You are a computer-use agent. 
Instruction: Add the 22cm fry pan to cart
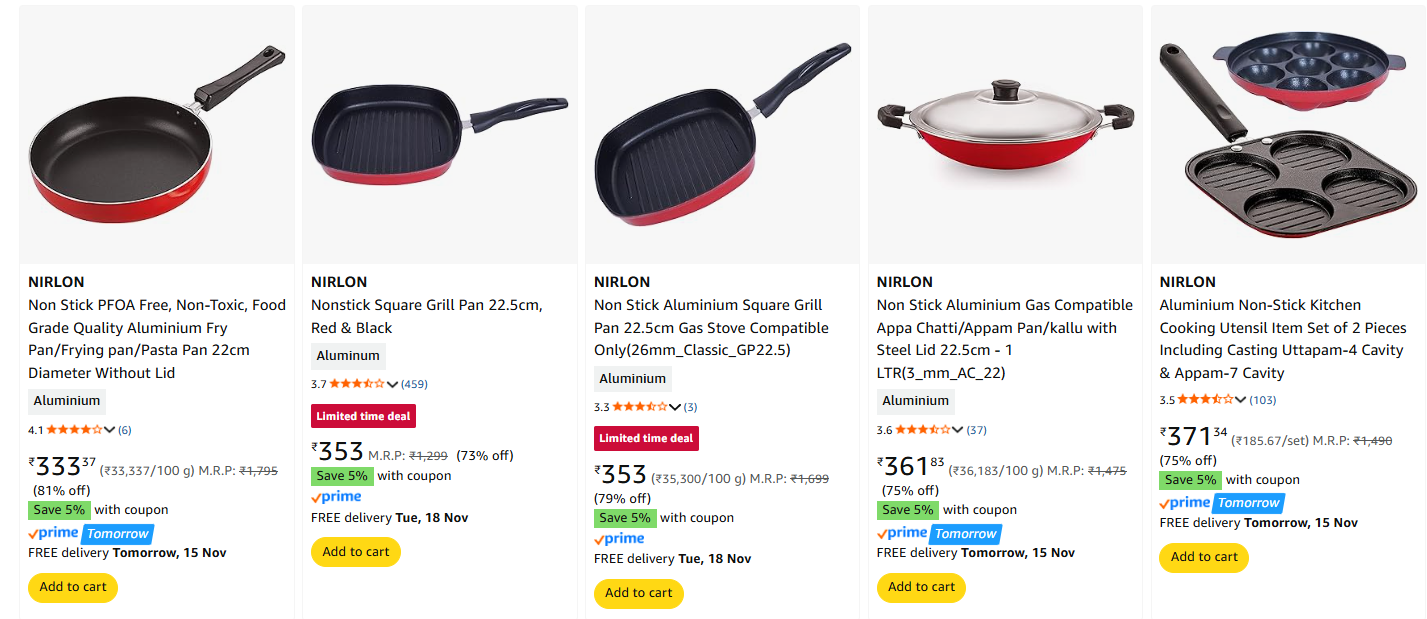pos(73,587)
